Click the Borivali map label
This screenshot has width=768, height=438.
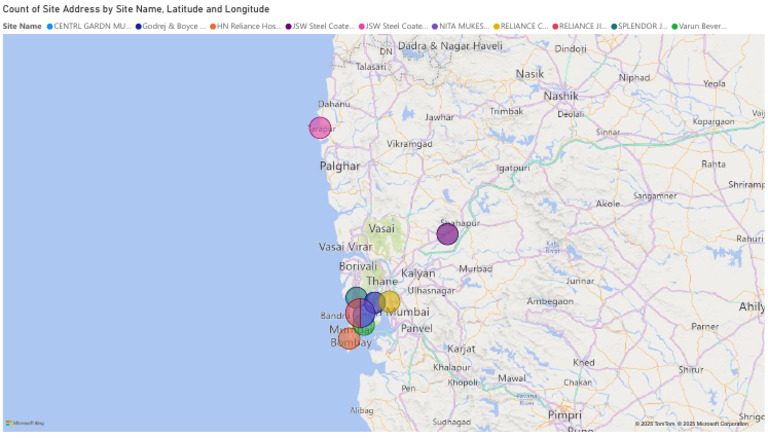pos(358,267)
